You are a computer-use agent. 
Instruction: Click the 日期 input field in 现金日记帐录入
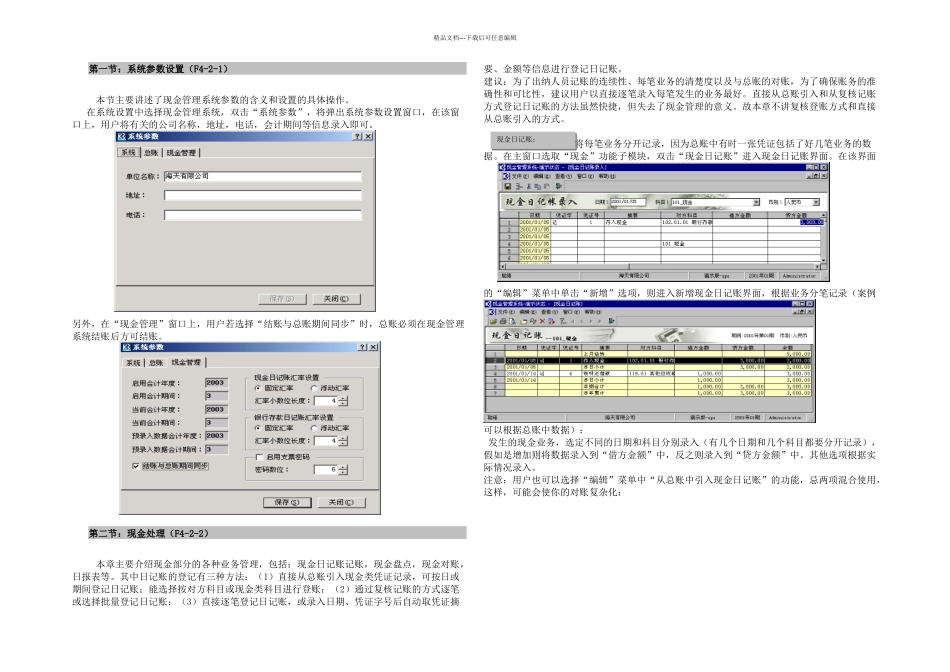tap(628, 202)
